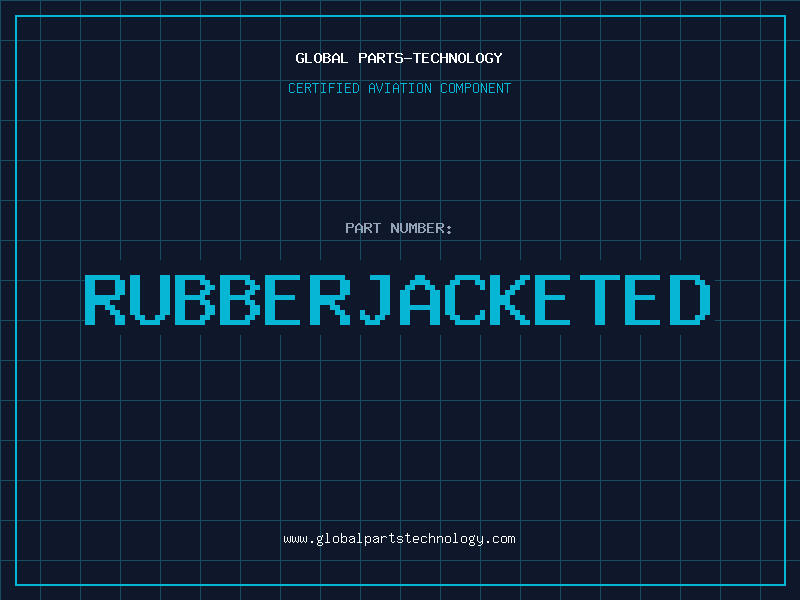The height and width of the screenshot is (600, 800).
Task: Click the letter U in RUBBERJACKETED
Action: (x=149, y=300)
